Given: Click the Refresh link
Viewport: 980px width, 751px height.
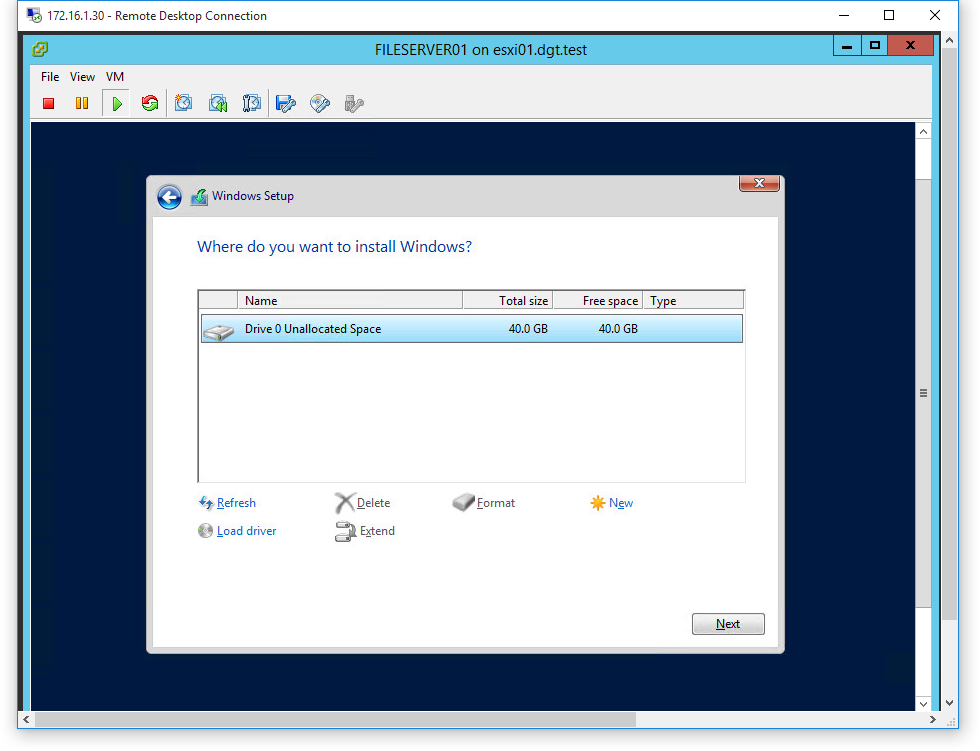Looking at the screenshot, I should coord(236,503).
